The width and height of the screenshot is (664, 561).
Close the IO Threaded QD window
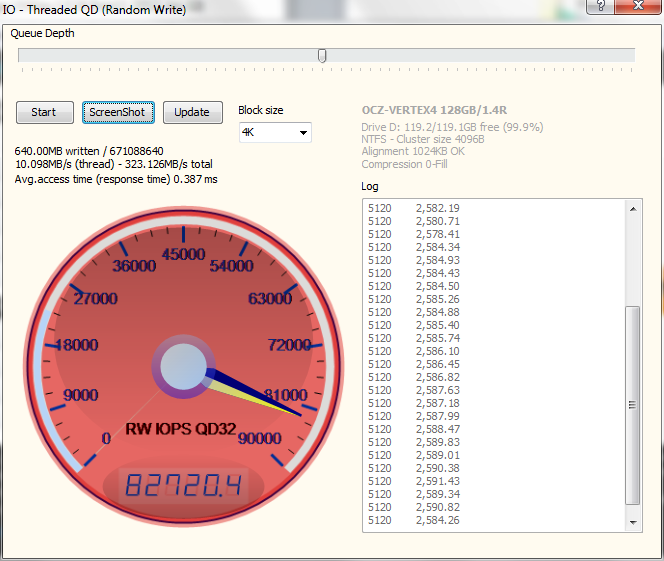638,5
